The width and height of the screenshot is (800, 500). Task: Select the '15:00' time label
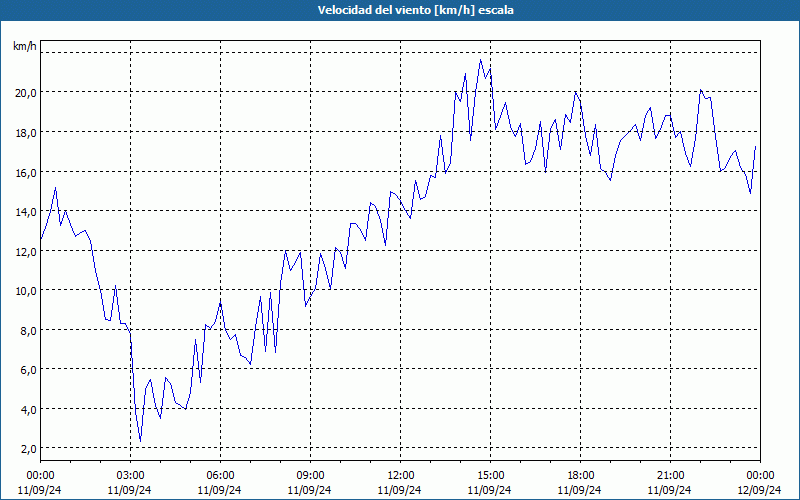(490, 476)
